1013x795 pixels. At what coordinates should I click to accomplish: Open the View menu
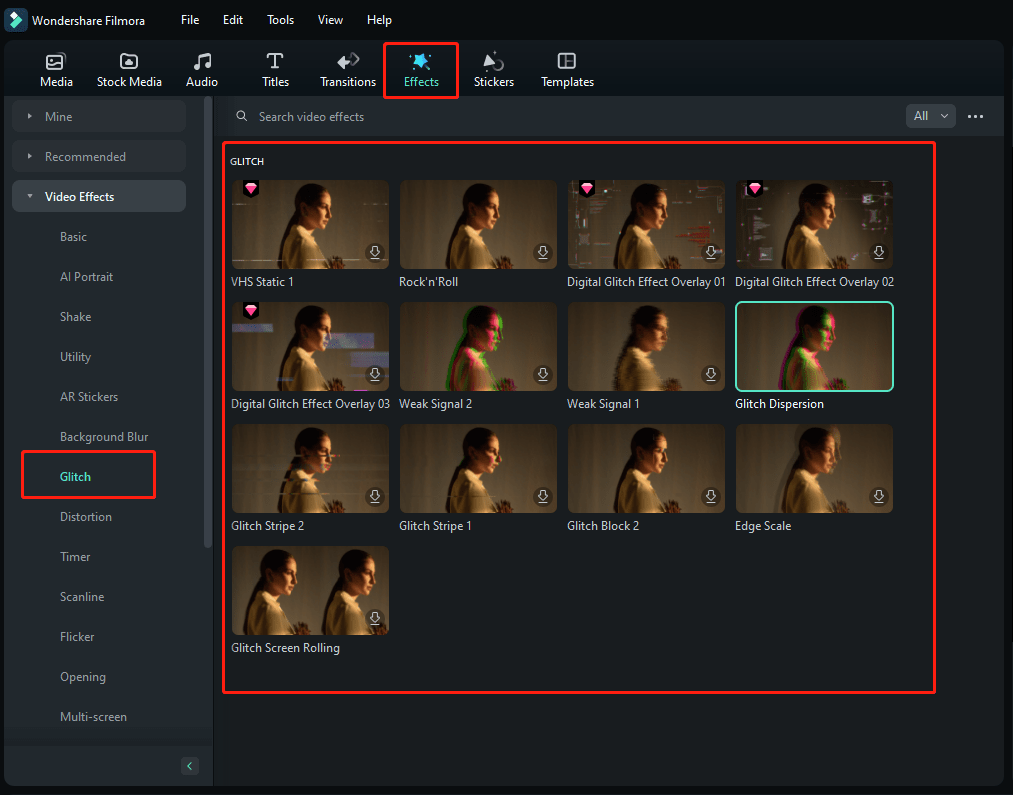(x=330, y=19)
